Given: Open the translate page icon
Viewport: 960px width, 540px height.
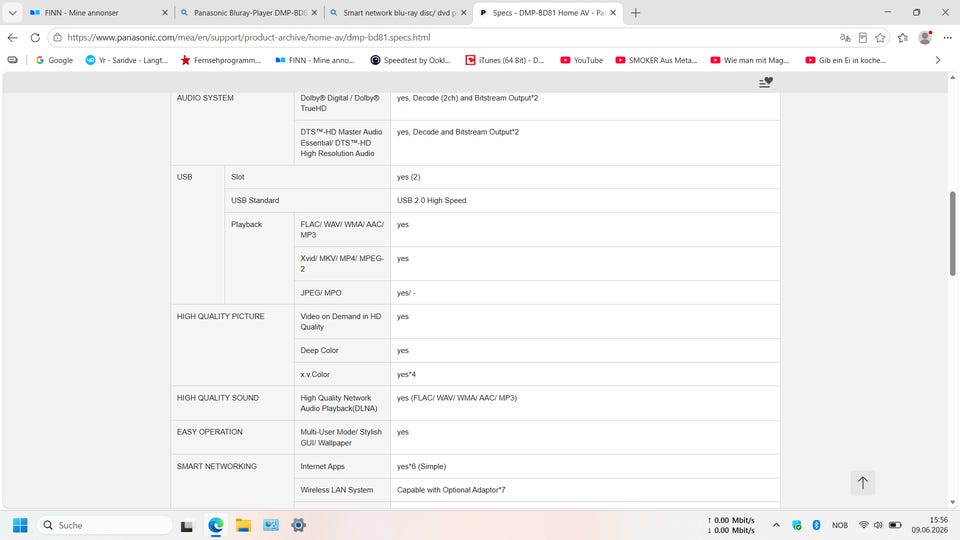Looking at the screenshot, I should (845, 37).
